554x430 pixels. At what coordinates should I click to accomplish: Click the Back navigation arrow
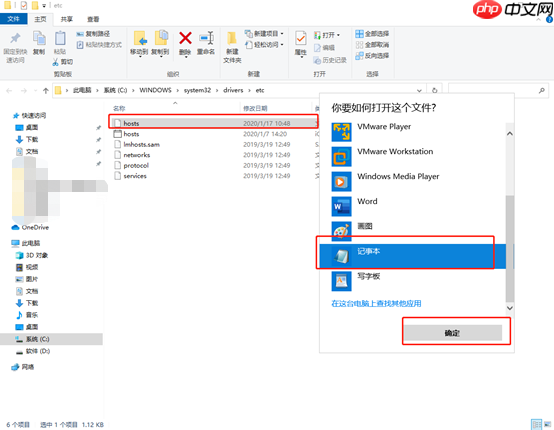click(x=9, y=91)
